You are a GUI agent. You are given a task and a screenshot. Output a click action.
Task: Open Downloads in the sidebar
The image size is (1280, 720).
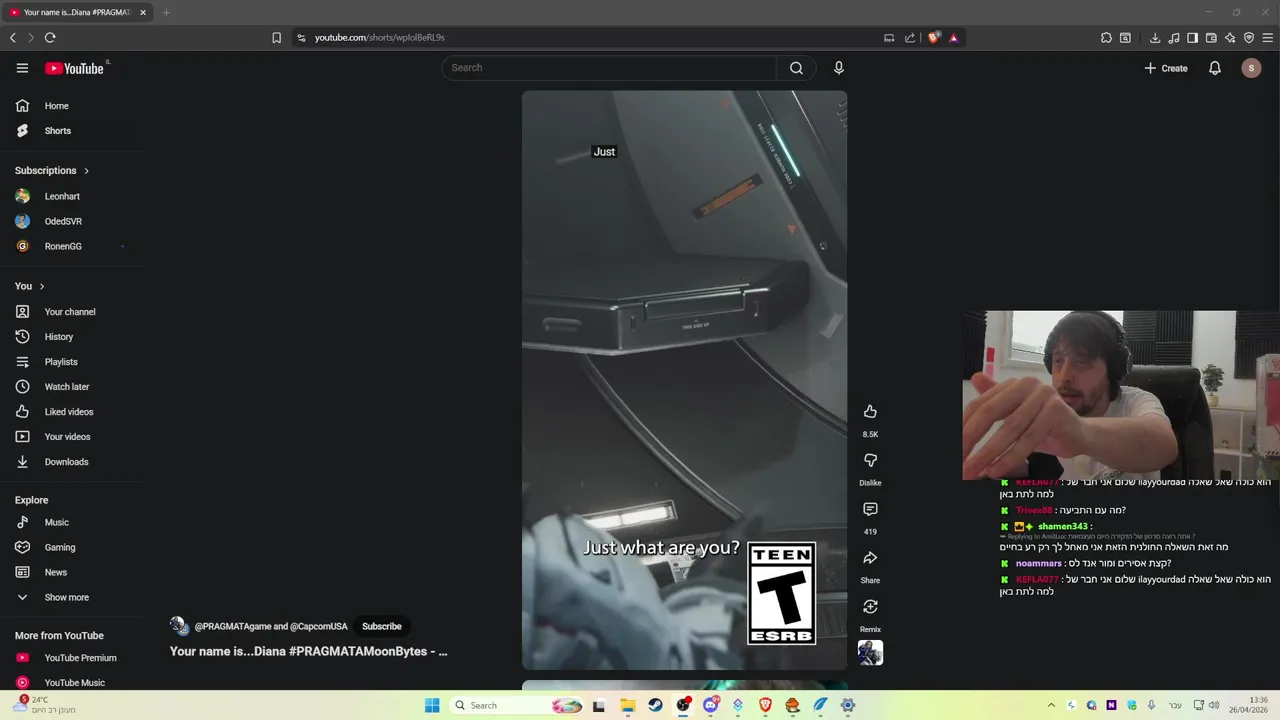click(x=72, y=462)
